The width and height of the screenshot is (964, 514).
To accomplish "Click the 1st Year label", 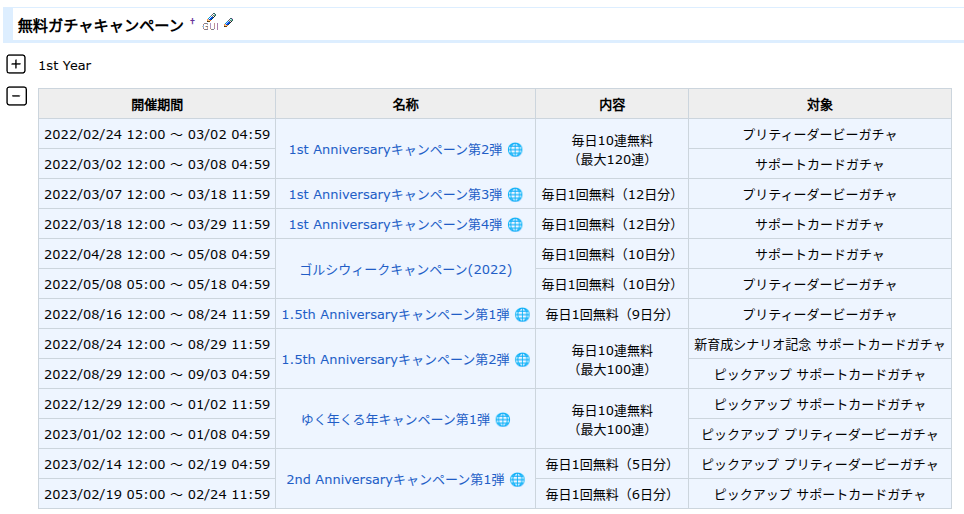I will click(65, 65).
